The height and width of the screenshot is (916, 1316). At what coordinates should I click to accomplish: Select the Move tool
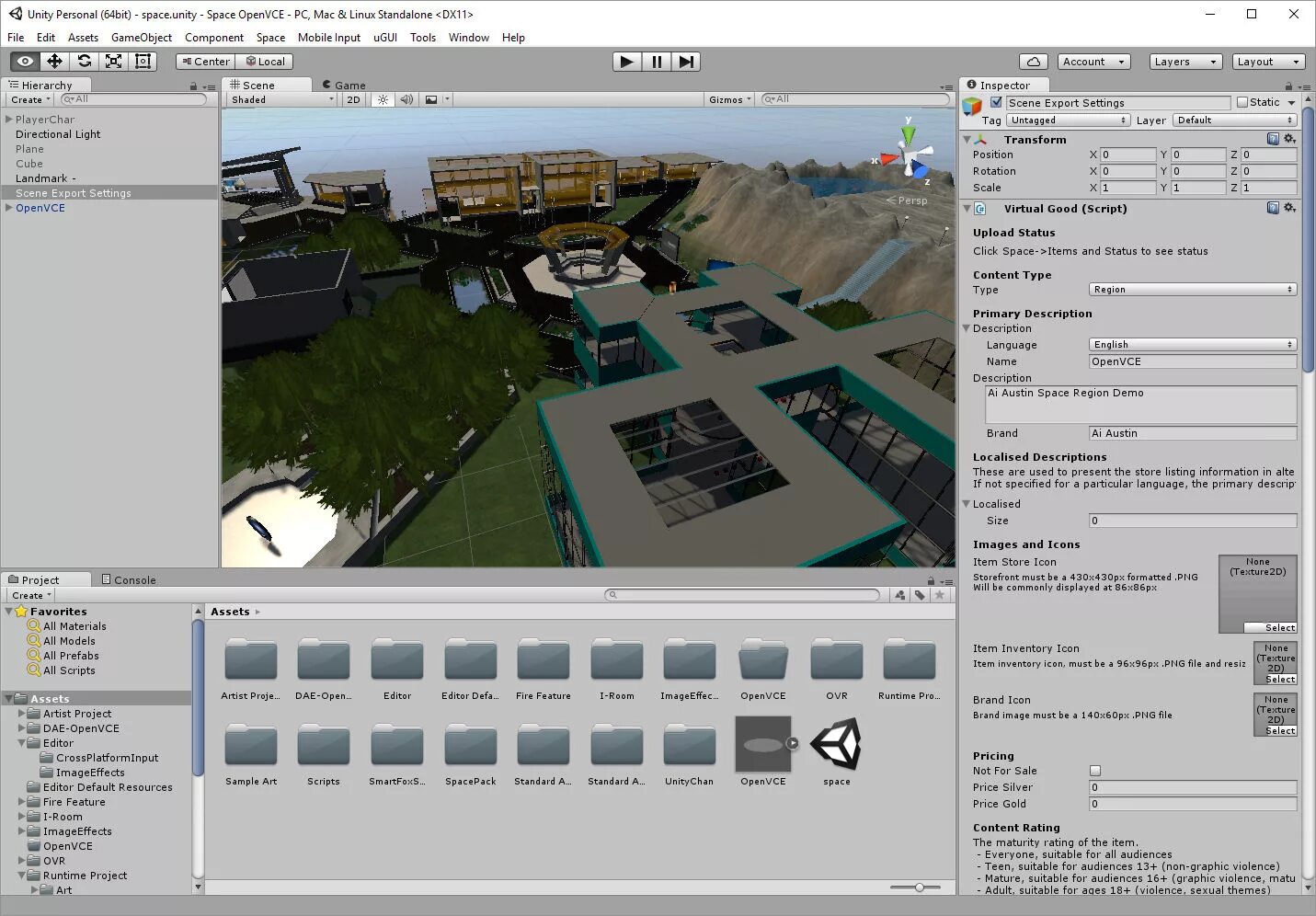(54, 62)
